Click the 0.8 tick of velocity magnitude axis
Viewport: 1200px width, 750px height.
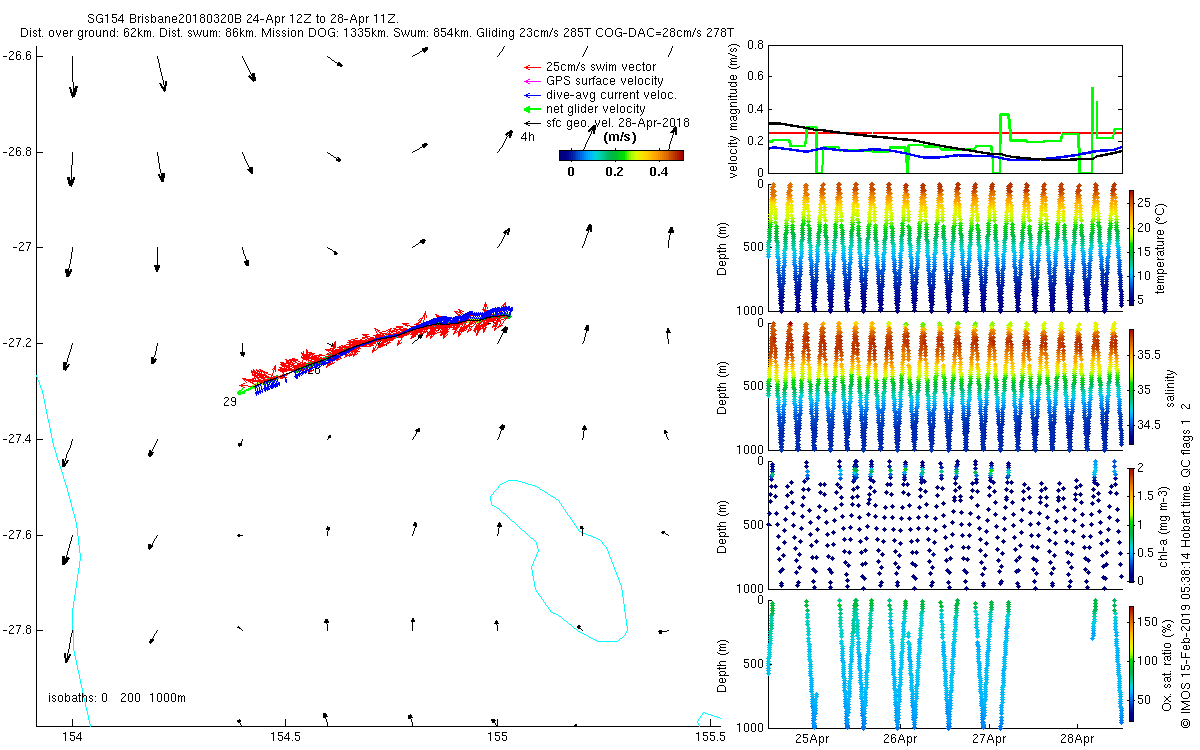756,45
